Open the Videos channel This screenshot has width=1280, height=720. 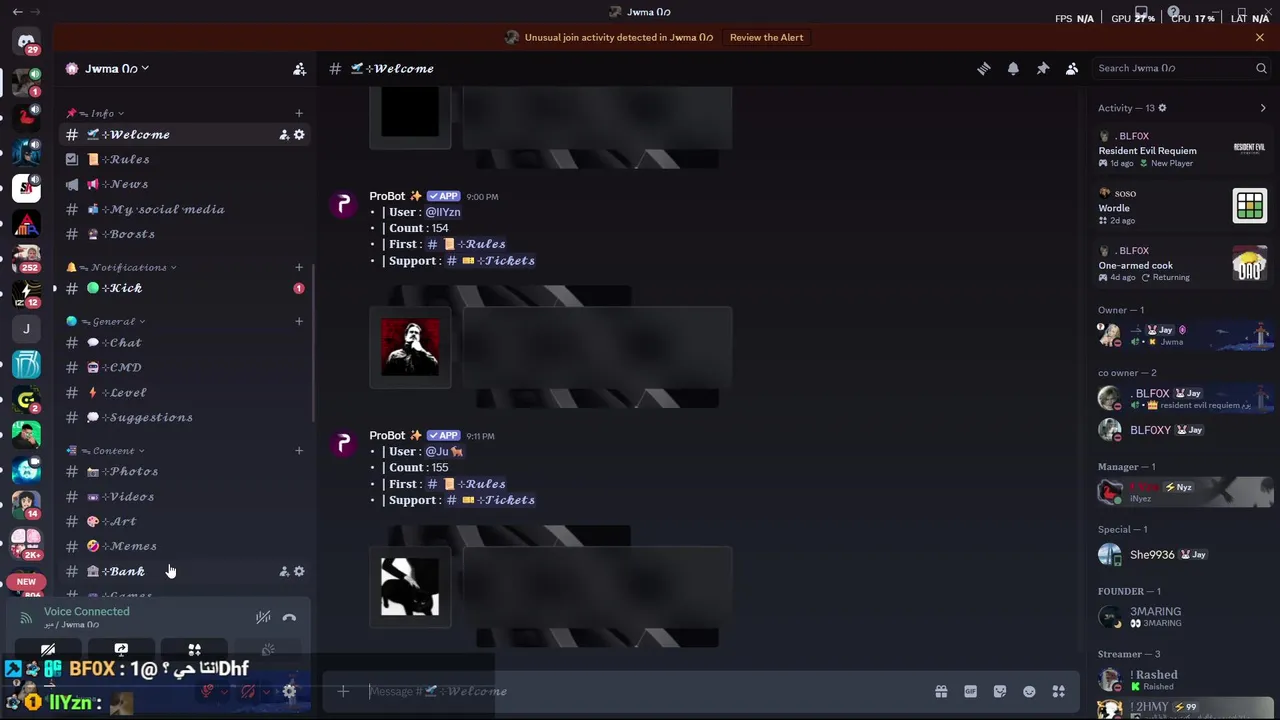coord(186,496)
